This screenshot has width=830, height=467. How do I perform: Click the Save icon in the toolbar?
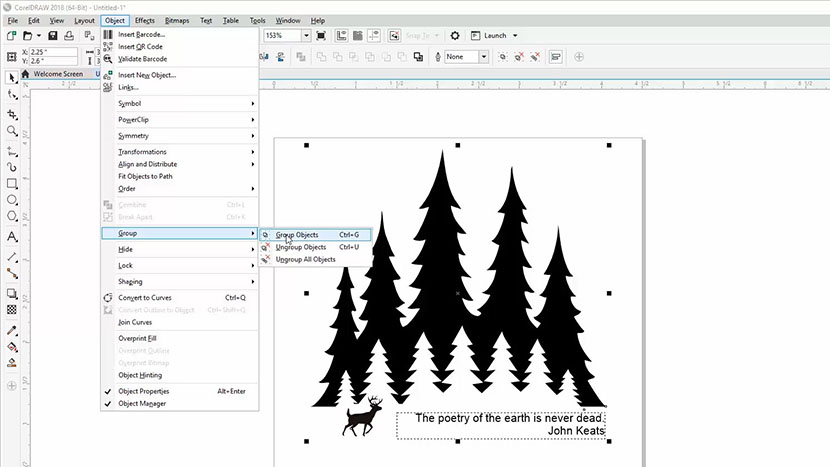click(52, 36)
